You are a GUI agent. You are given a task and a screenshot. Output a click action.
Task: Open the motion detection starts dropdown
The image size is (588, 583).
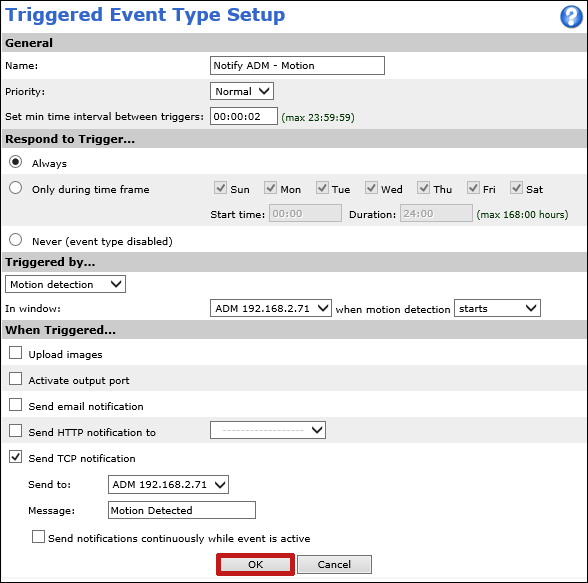(497, 308)
